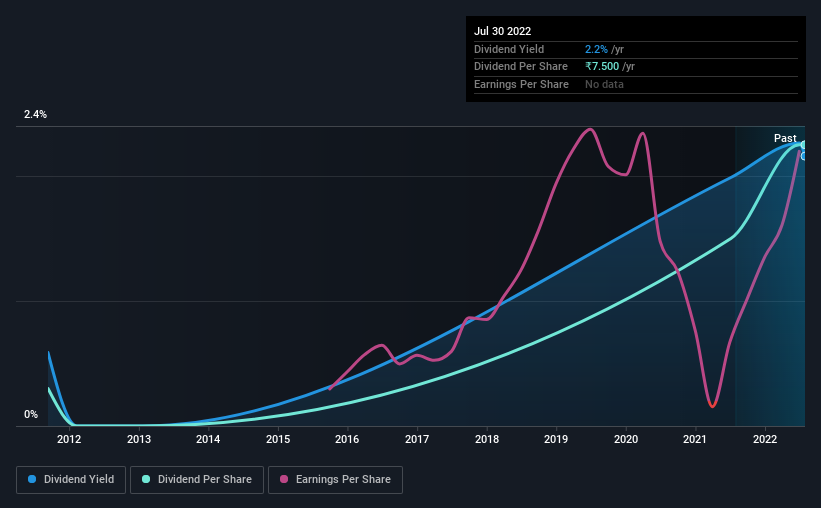821x508 pixels.
Task: Click the 2015 x-axis label
Action: (278, 439)
